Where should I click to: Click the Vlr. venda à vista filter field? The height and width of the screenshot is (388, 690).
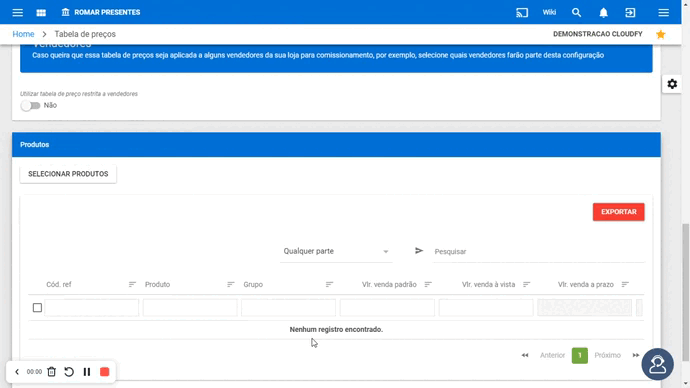[486, 307]
